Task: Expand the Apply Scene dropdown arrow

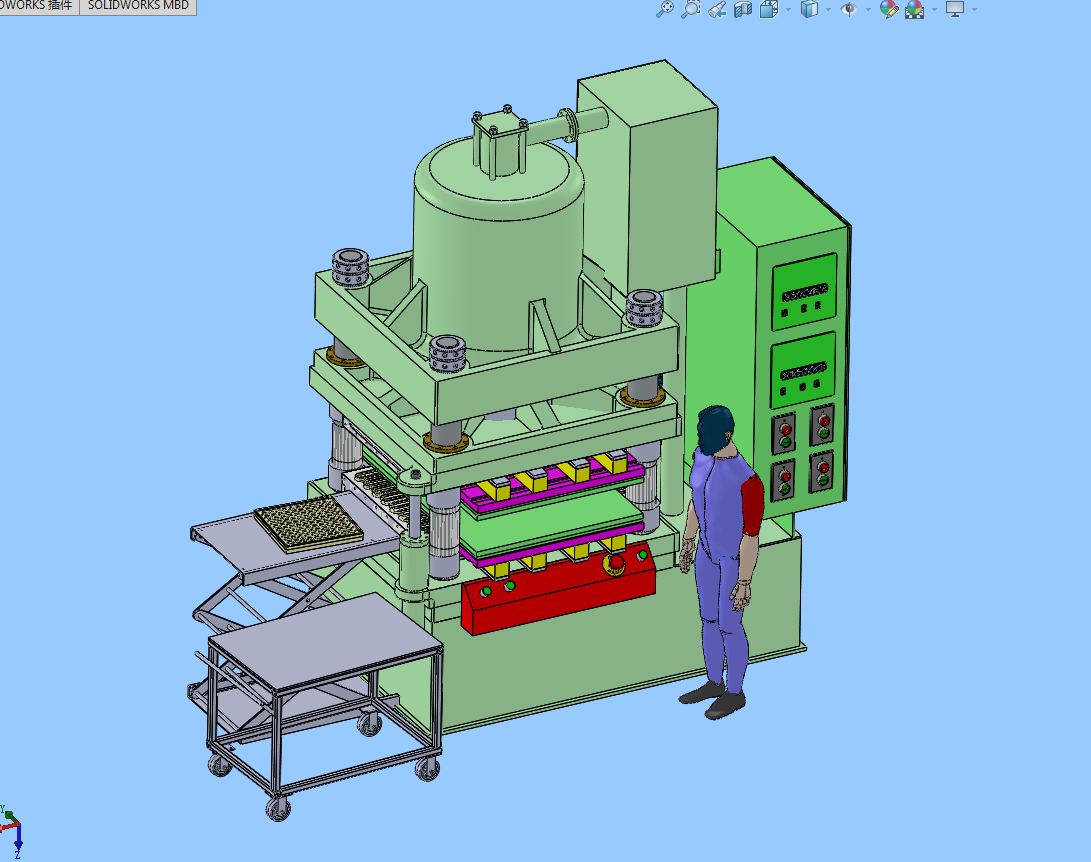Action: 934,10
